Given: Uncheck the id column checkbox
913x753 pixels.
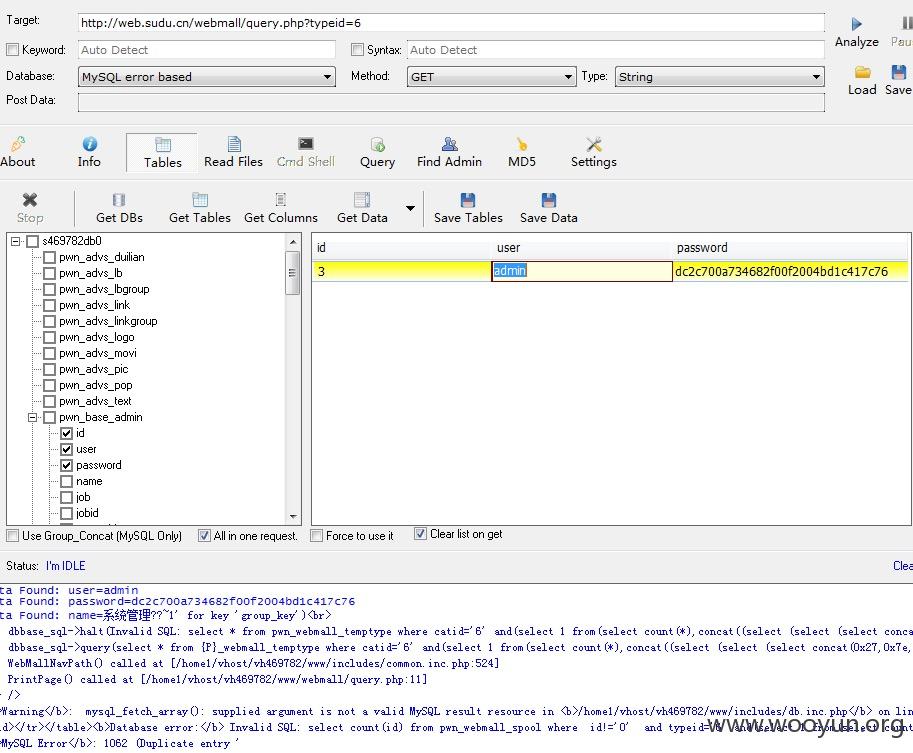Looking at the screenshot, I should (66, 433).
